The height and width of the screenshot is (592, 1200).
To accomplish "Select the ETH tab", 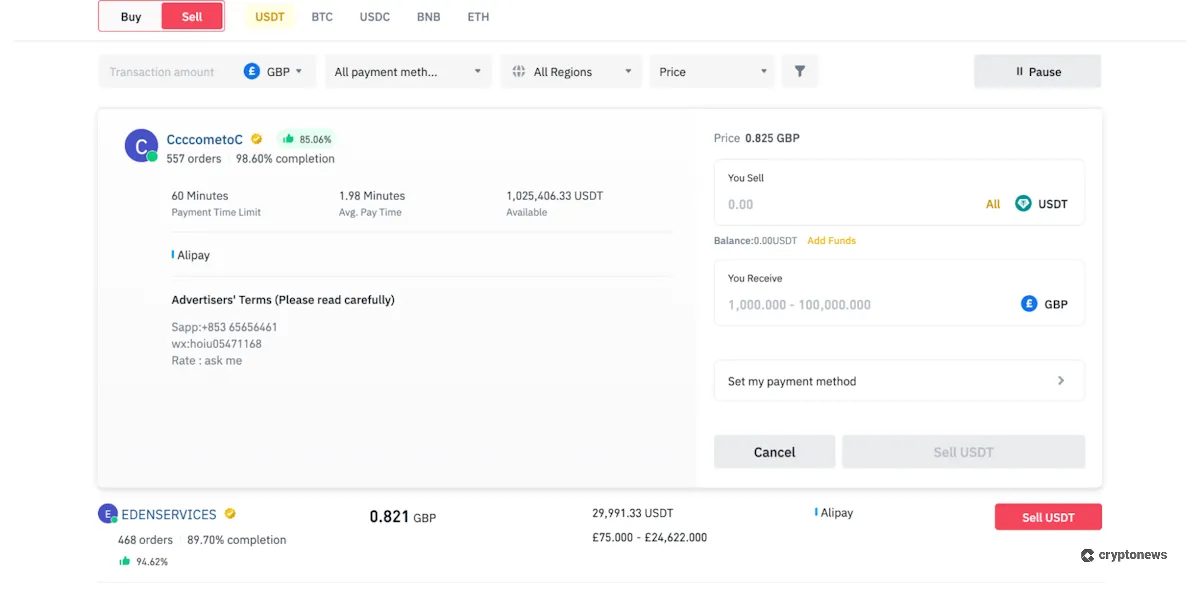I will click(x=478, y=16).
